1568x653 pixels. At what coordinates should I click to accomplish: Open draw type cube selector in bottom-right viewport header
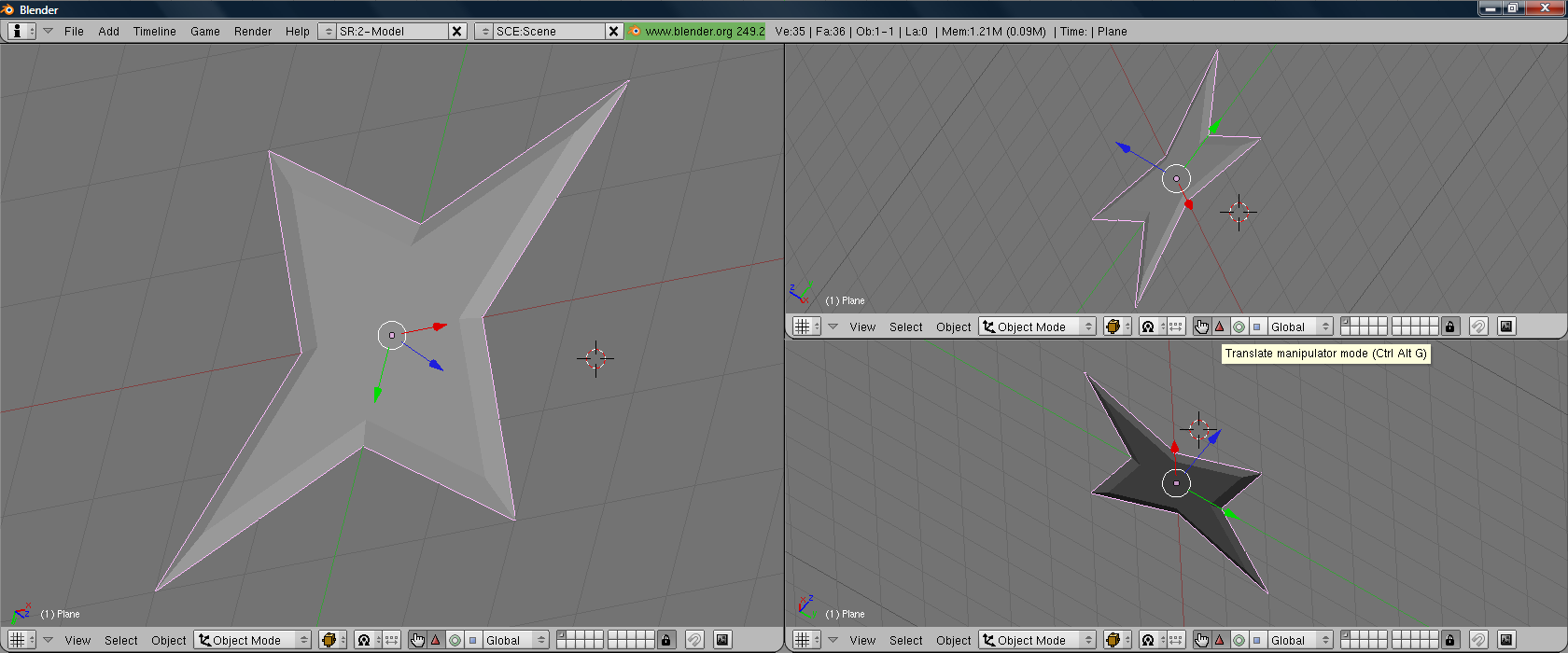[x=1118, y=640]
